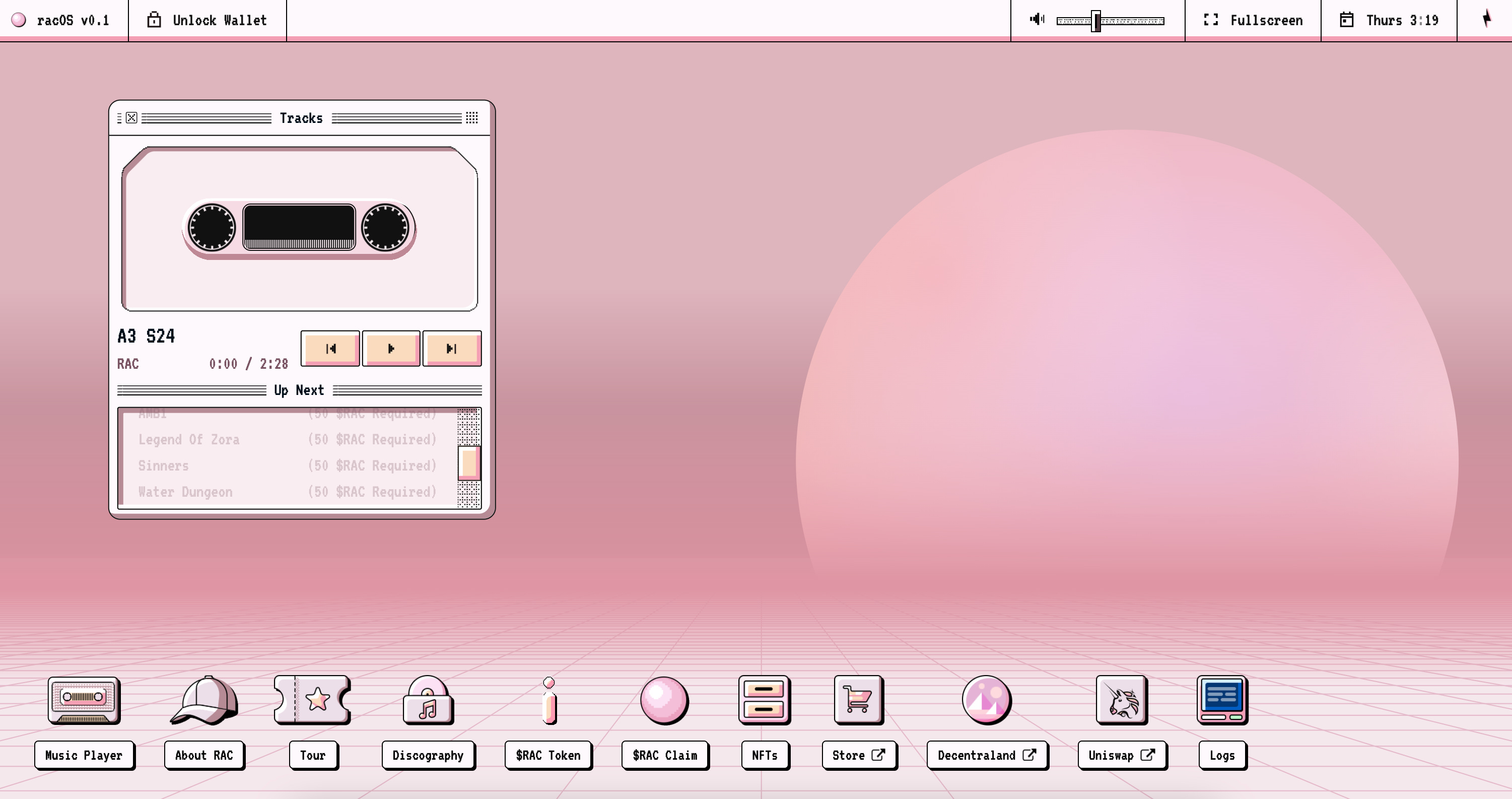Click the About RAC label button
The image size is (1512, 799).
(x=204, y=755)
